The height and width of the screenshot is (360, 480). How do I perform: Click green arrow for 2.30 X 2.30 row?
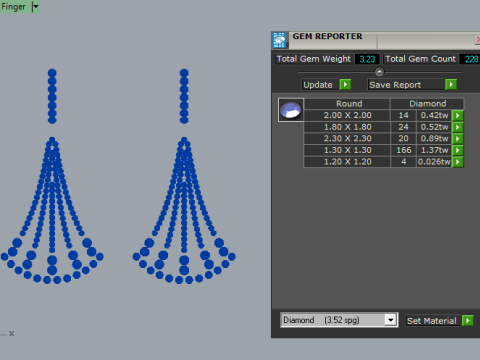pyautogui.click(x=458, y=139)
